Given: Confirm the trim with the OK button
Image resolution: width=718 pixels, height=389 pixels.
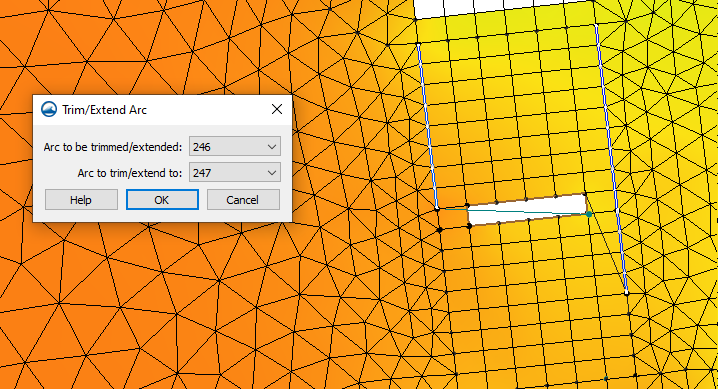Looking at the screenshot, I should (x=162, y=200).
